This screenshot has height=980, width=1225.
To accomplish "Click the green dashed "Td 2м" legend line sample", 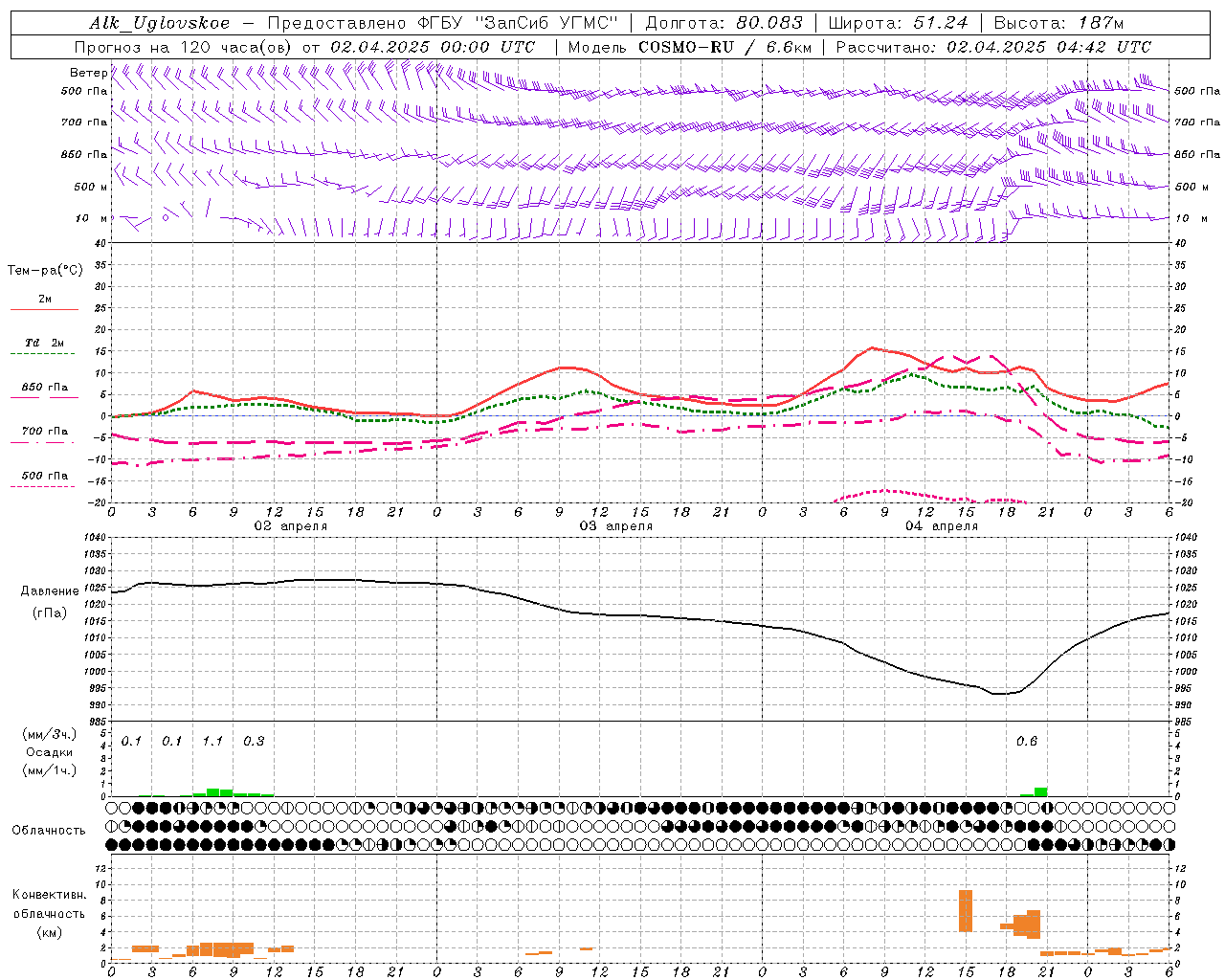I will [x=42, y=354].
